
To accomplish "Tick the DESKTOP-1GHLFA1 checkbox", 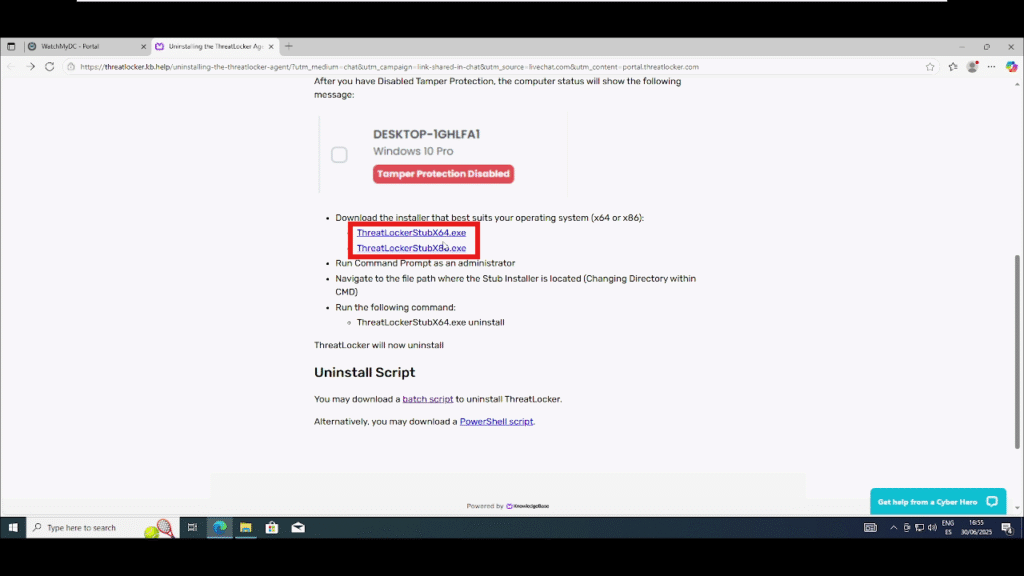I will [x=339, y=155].
